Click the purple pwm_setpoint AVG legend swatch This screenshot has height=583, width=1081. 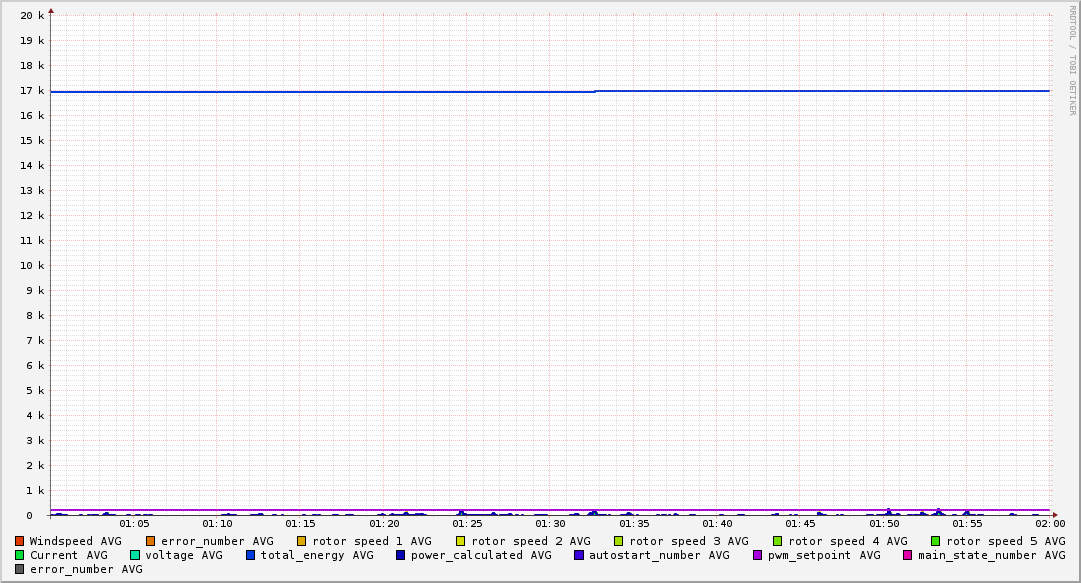(x=758, y=555)
